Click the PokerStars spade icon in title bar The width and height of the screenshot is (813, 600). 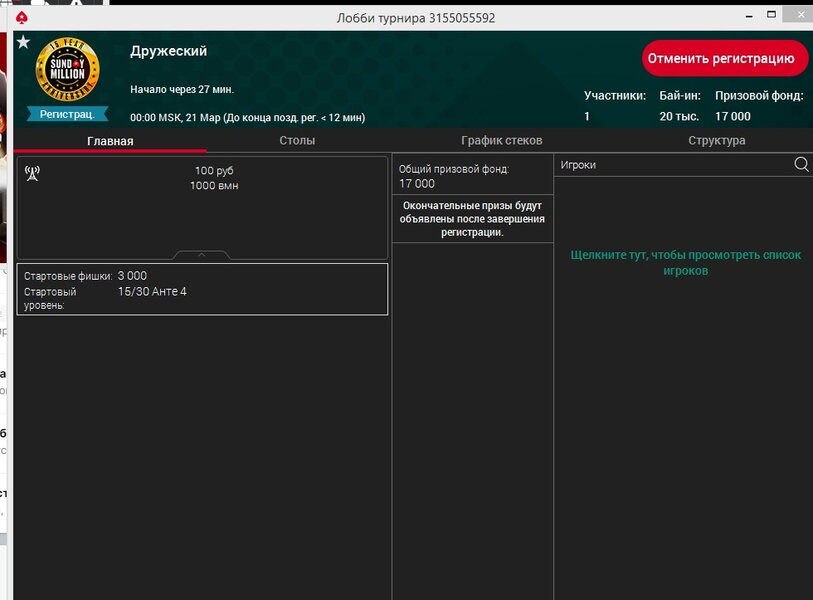tap(22, 18)
